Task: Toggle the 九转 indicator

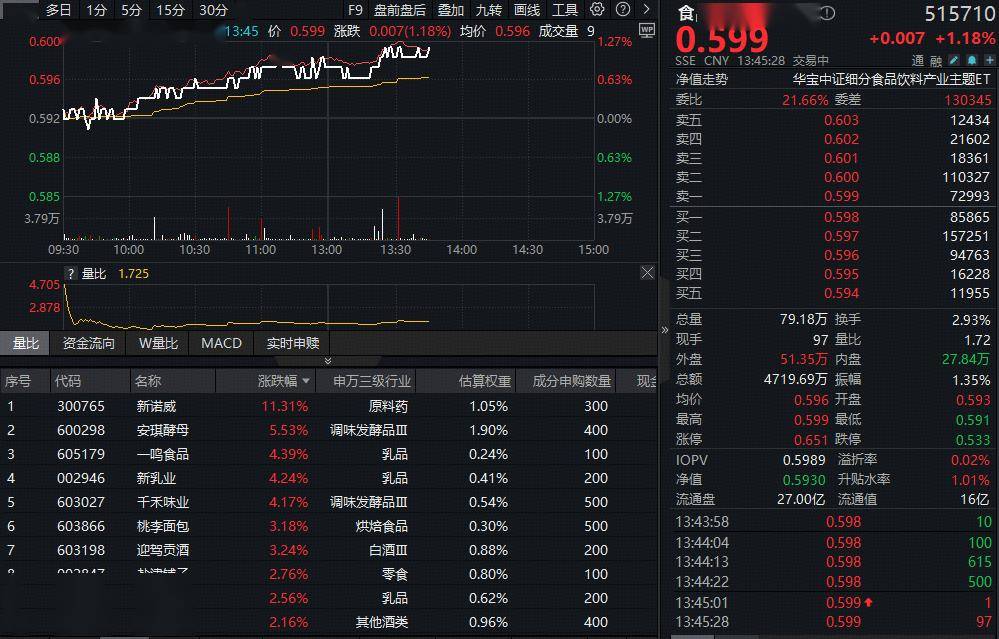Action: coord(489,10)
